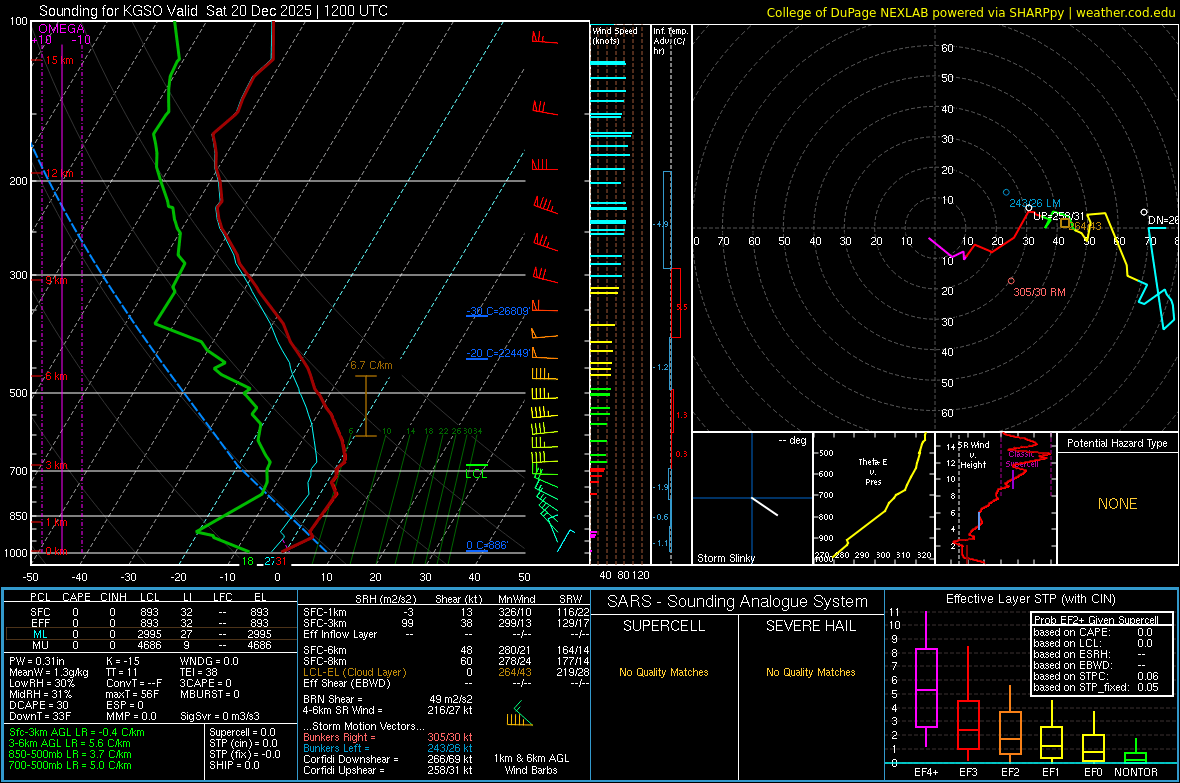The height and width of the screenshot is (783, 1180).
Task: Click the 850-500mb LR value
Action: tap(70, 754)
